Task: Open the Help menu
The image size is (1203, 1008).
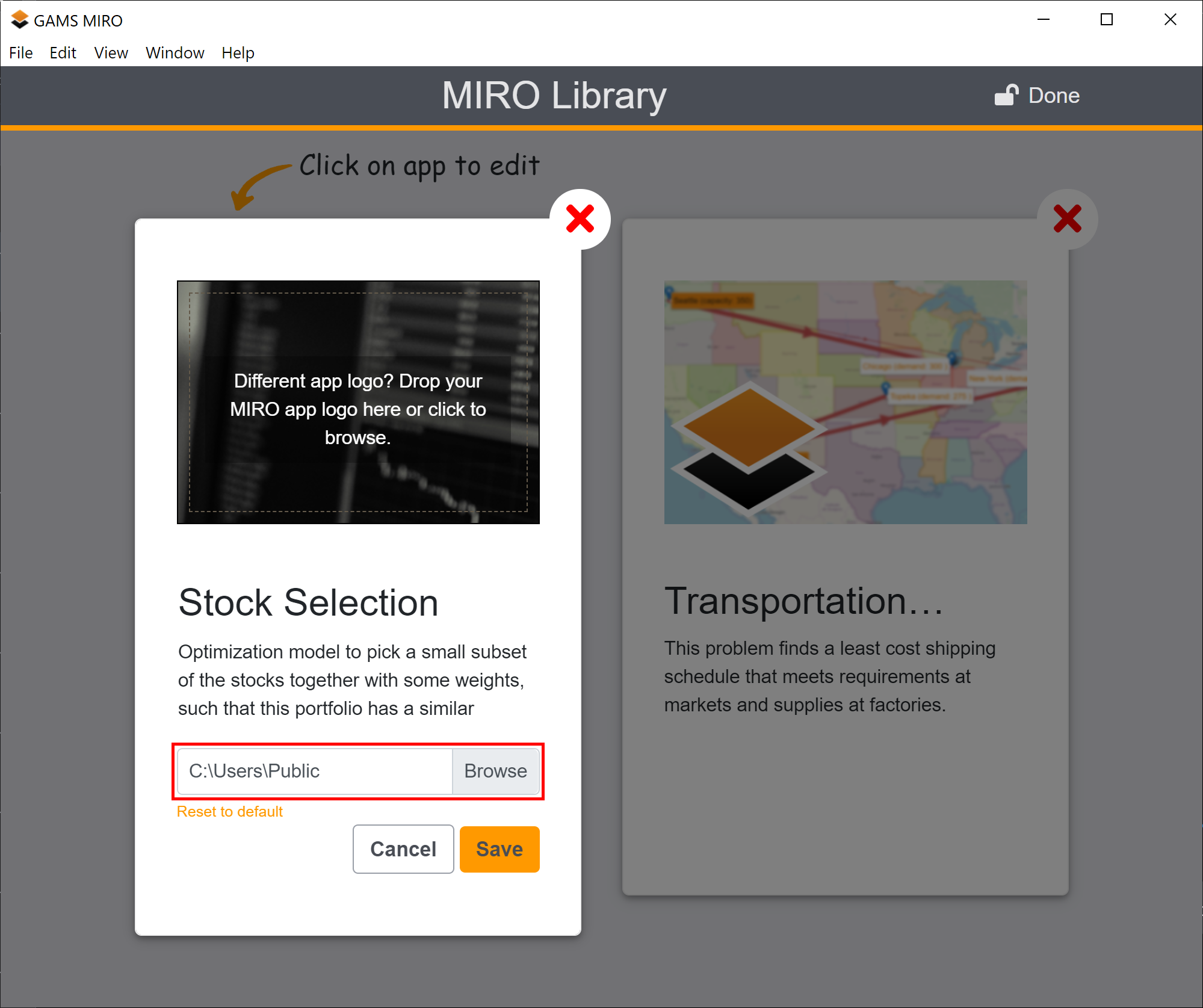Action: tap(238, 53)
